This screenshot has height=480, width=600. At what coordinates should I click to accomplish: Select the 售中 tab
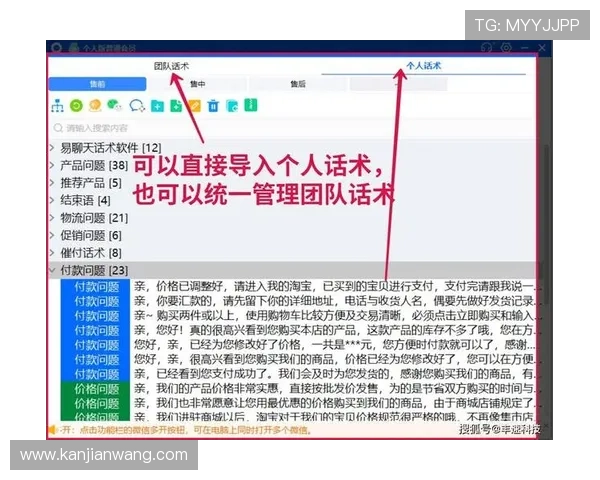pyautogui.click(x=198, y=84)
